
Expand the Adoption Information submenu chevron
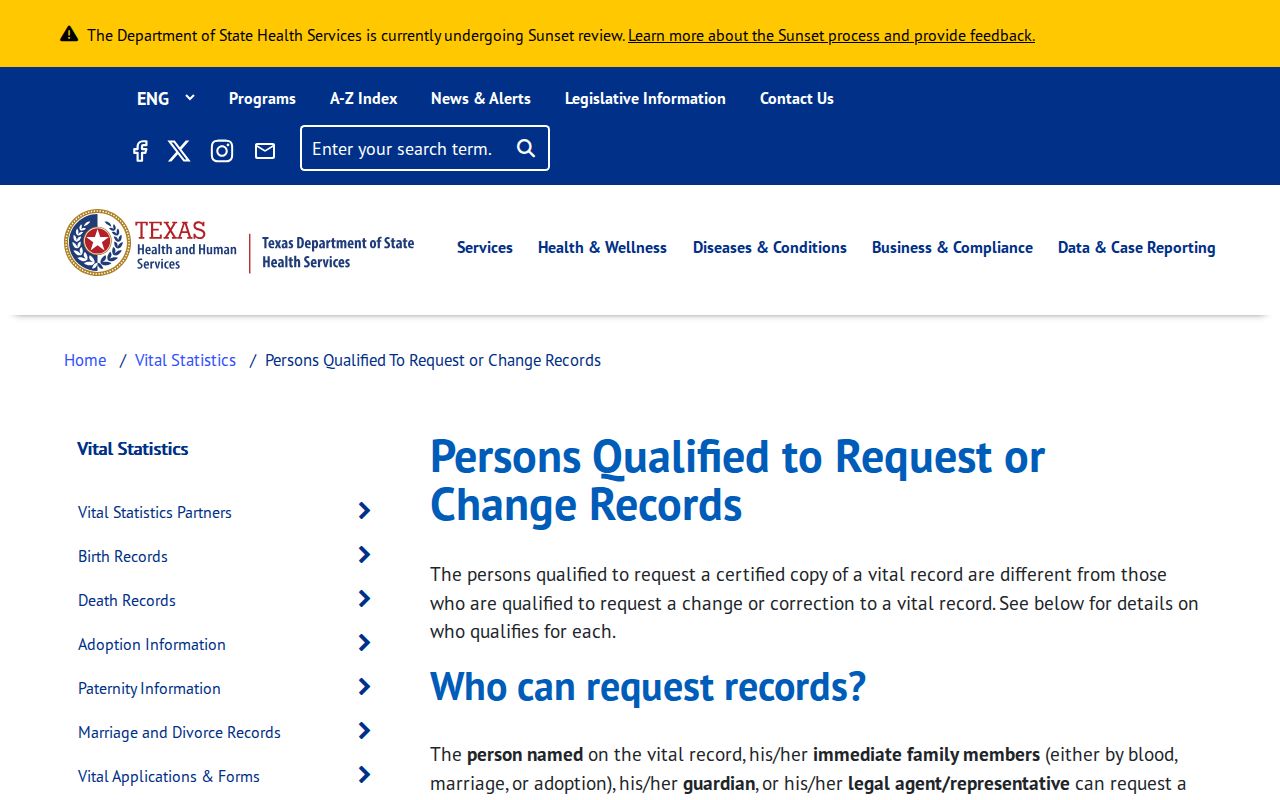point(364,643)
